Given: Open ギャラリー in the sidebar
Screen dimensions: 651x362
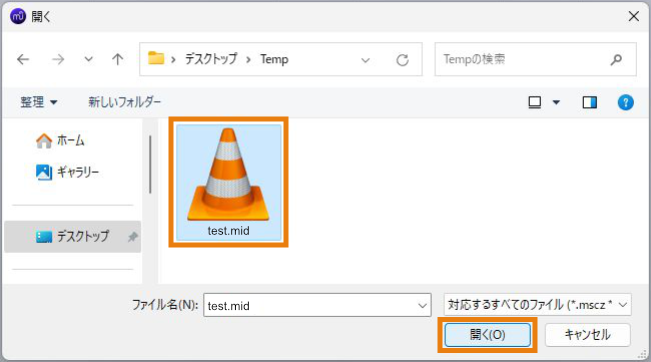Looking at the screenshot, I should 68,172.
